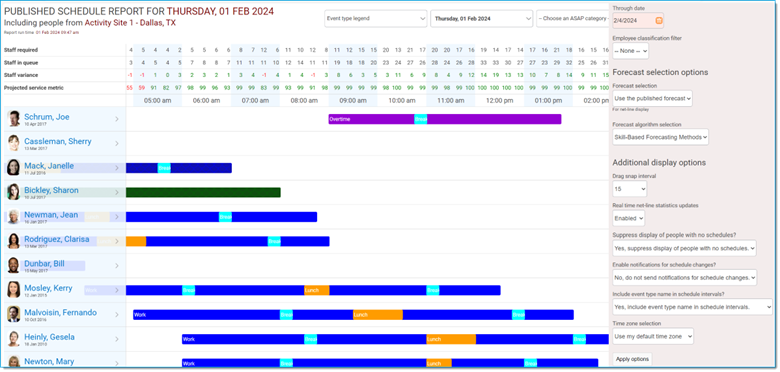Expand the chevron next to Schrum, Joe
Image resolution: width=780 pixels, height=372 pixels.
(117, 119)
